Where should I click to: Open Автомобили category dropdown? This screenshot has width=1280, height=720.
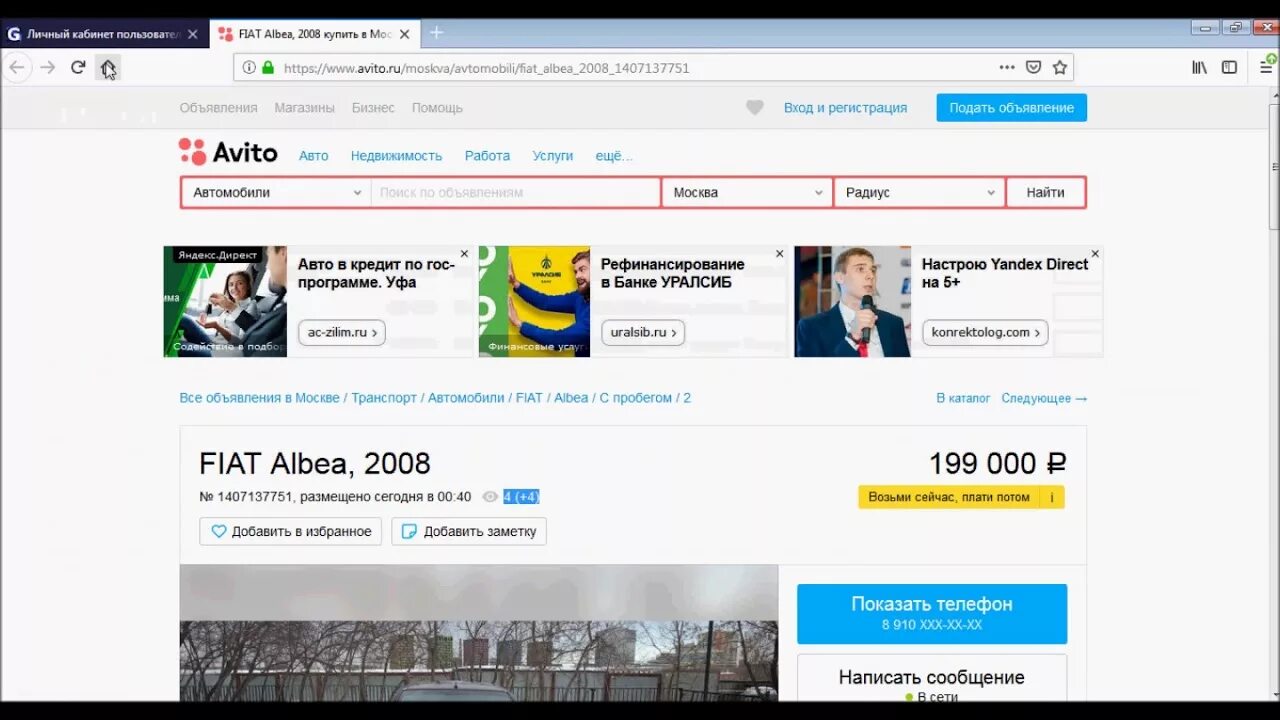pos(276,192)
